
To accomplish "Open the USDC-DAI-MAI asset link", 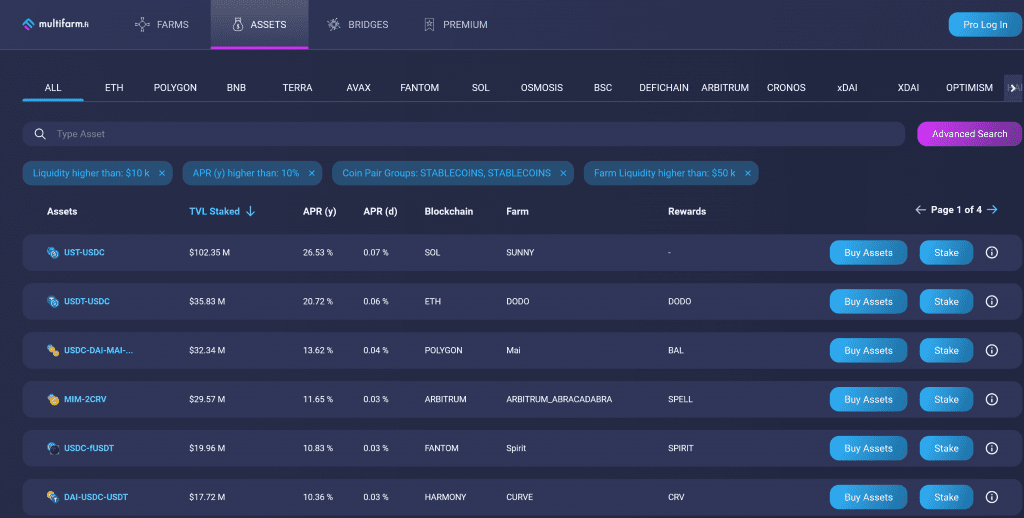I will tap(98, 350).
